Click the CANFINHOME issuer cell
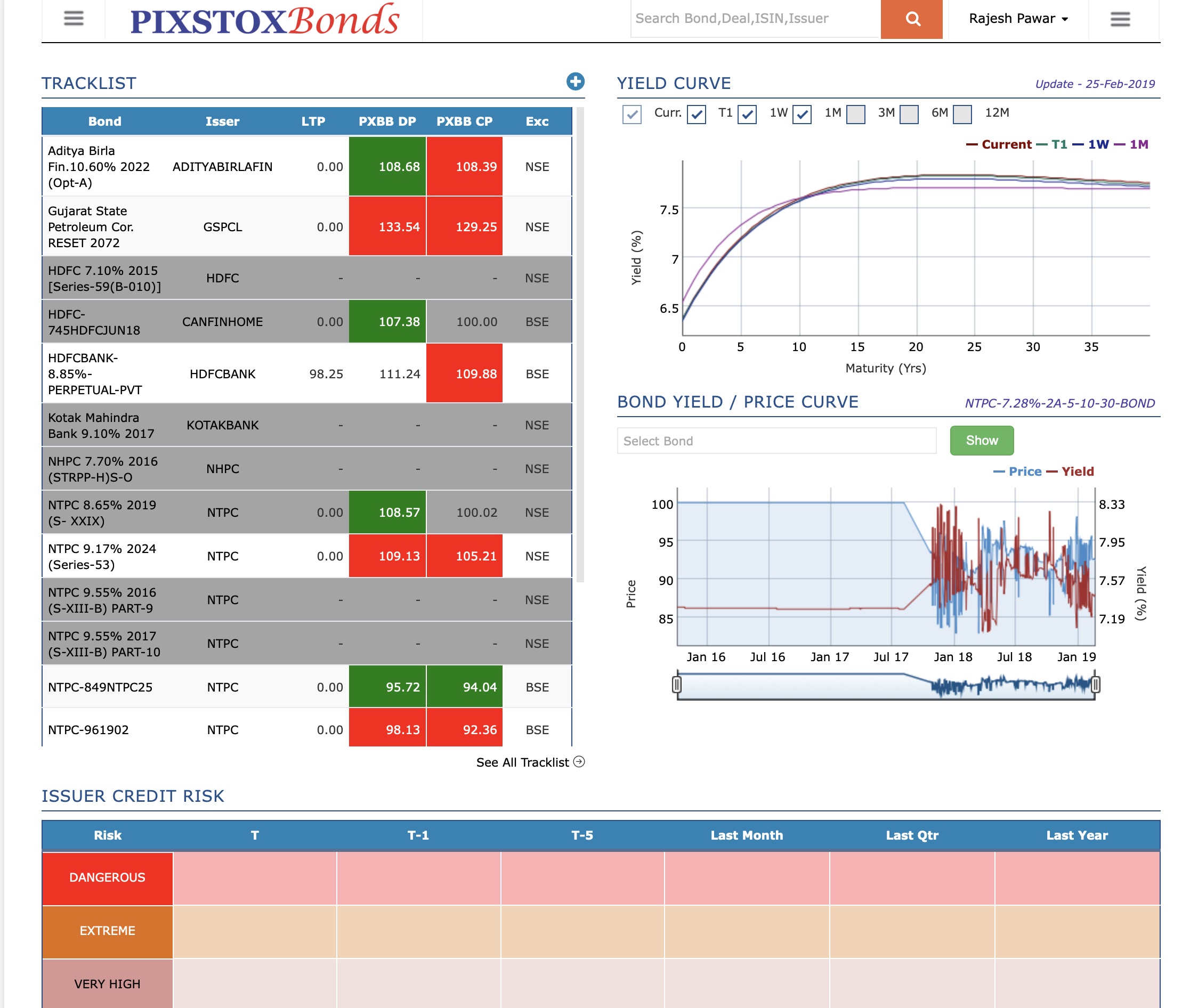This screenshot has width=1198, height=1008. point(222,322)
